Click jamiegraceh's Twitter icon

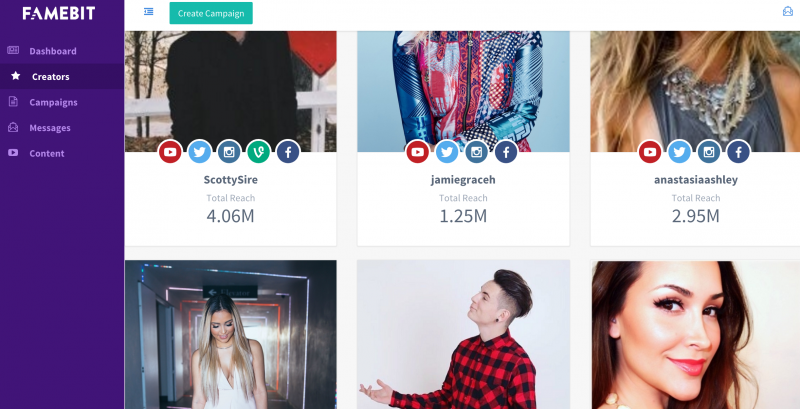click(x=447, y=151)
